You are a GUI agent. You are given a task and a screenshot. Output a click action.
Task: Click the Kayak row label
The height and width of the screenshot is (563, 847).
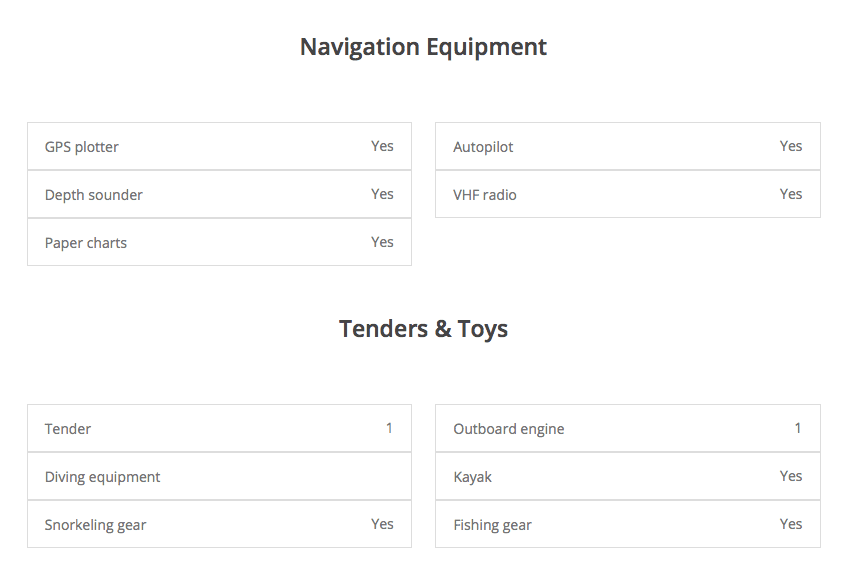[x=473, y=477]
